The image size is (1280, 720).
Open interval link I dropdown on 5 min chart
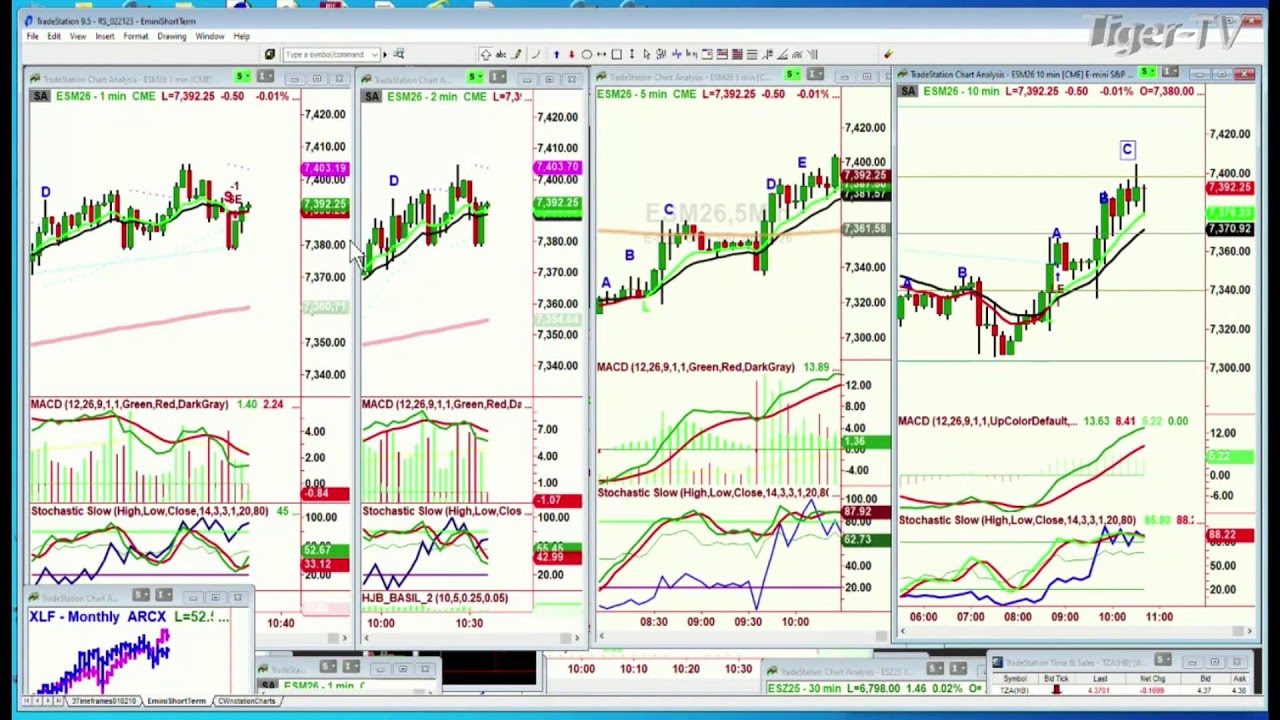pyautogui.click(x=815, y=75)
